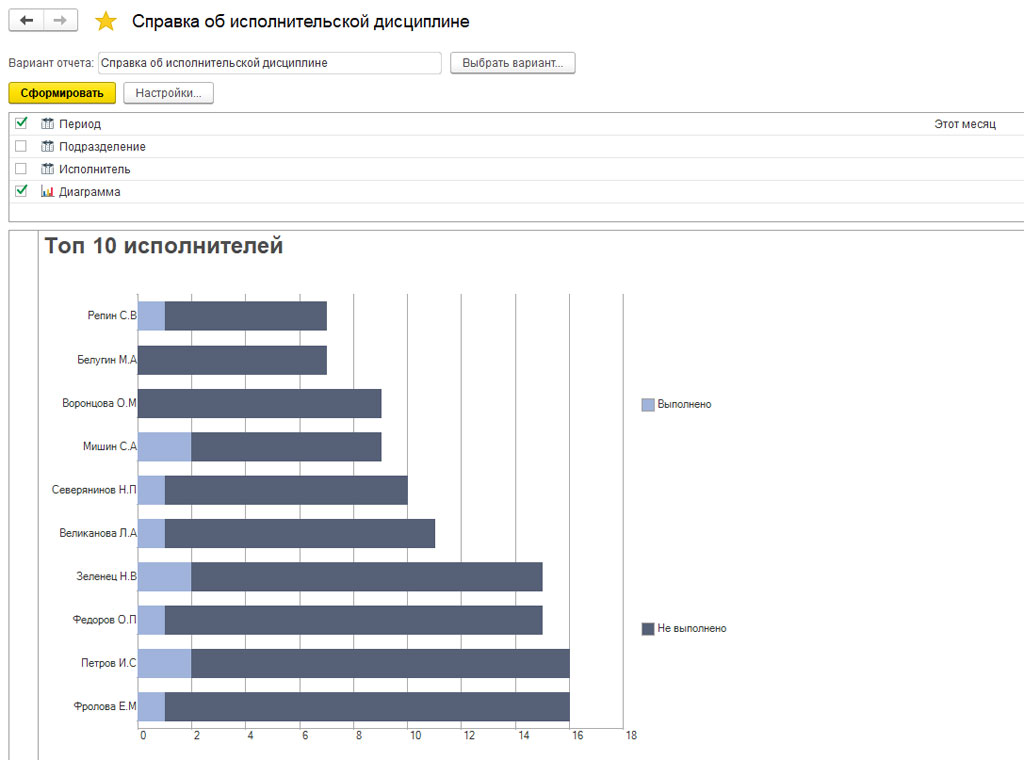Click the table icon next to Исполнитель

coord(47,169)
